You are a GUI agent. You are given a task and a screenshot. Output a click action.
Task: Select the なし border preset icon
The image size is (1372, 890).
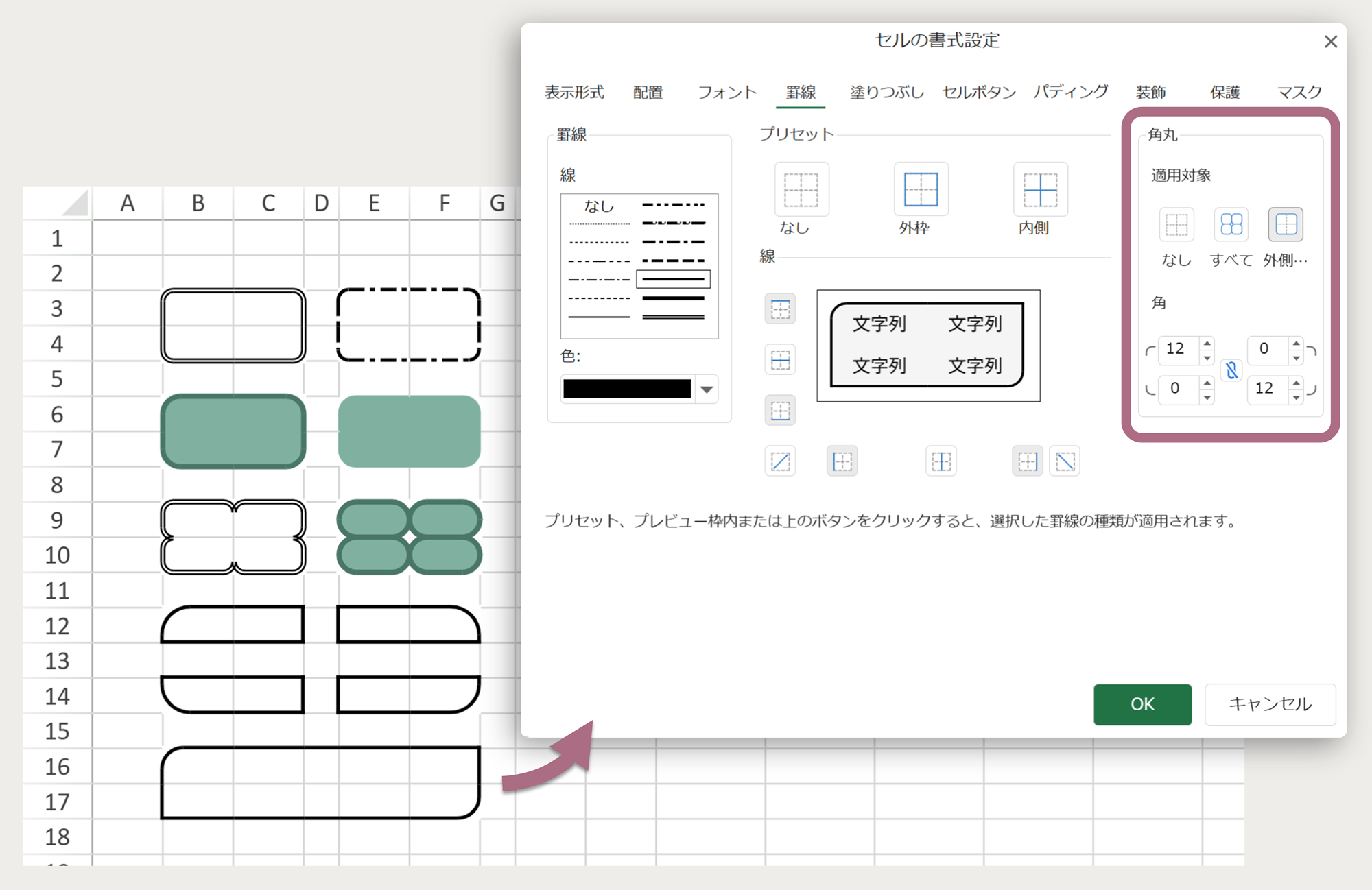point(801,190)
